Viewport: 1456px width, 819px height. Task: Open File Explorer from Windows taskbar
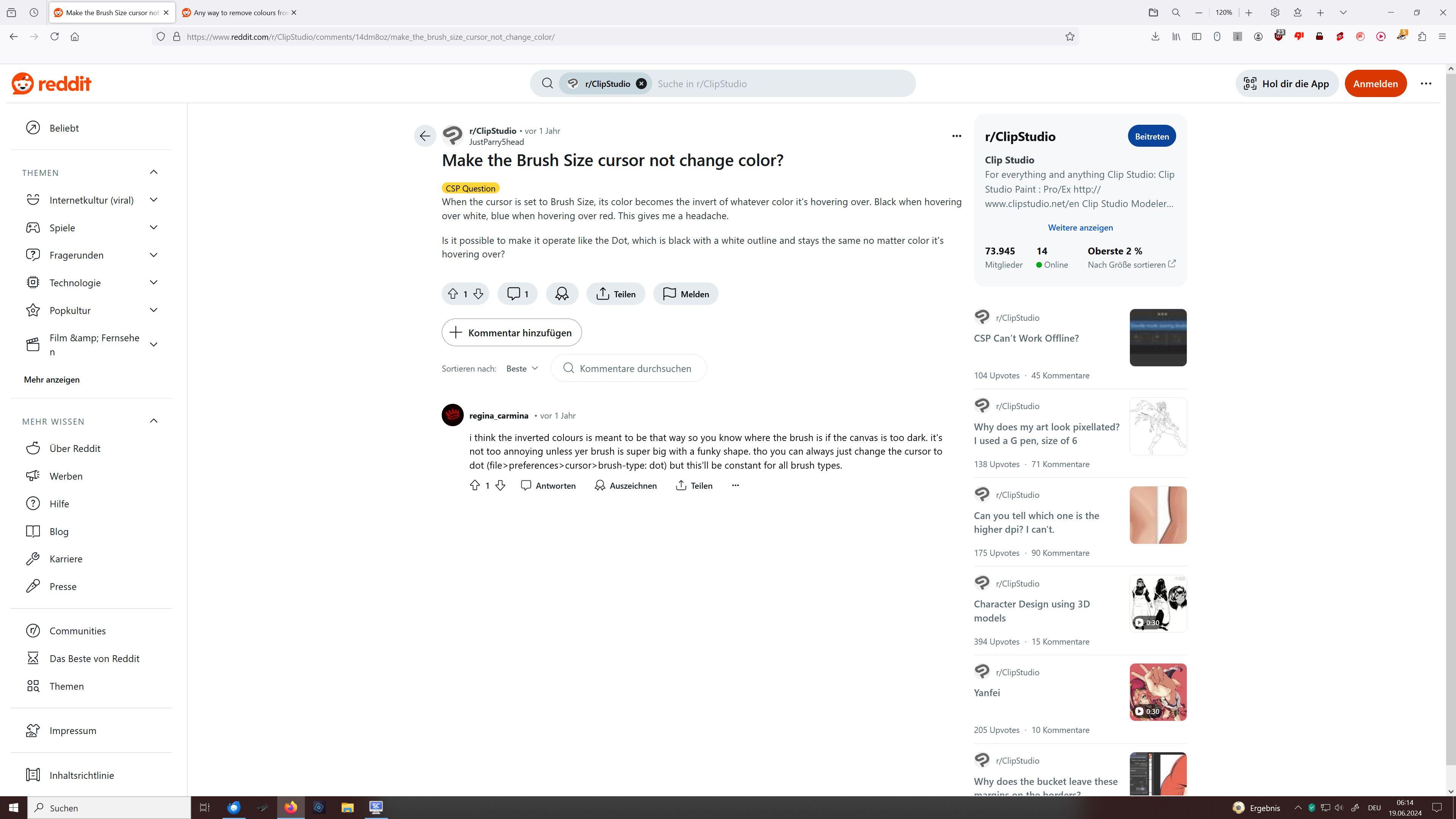(x=347, y=808)
